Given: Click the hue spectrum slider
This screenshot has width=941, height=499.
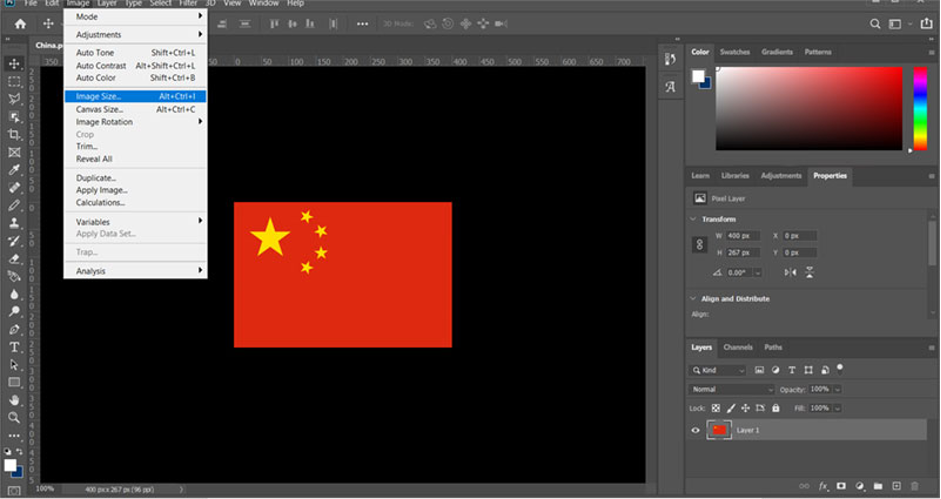Looking at the screenshot, I should click(x=920, y=109).
